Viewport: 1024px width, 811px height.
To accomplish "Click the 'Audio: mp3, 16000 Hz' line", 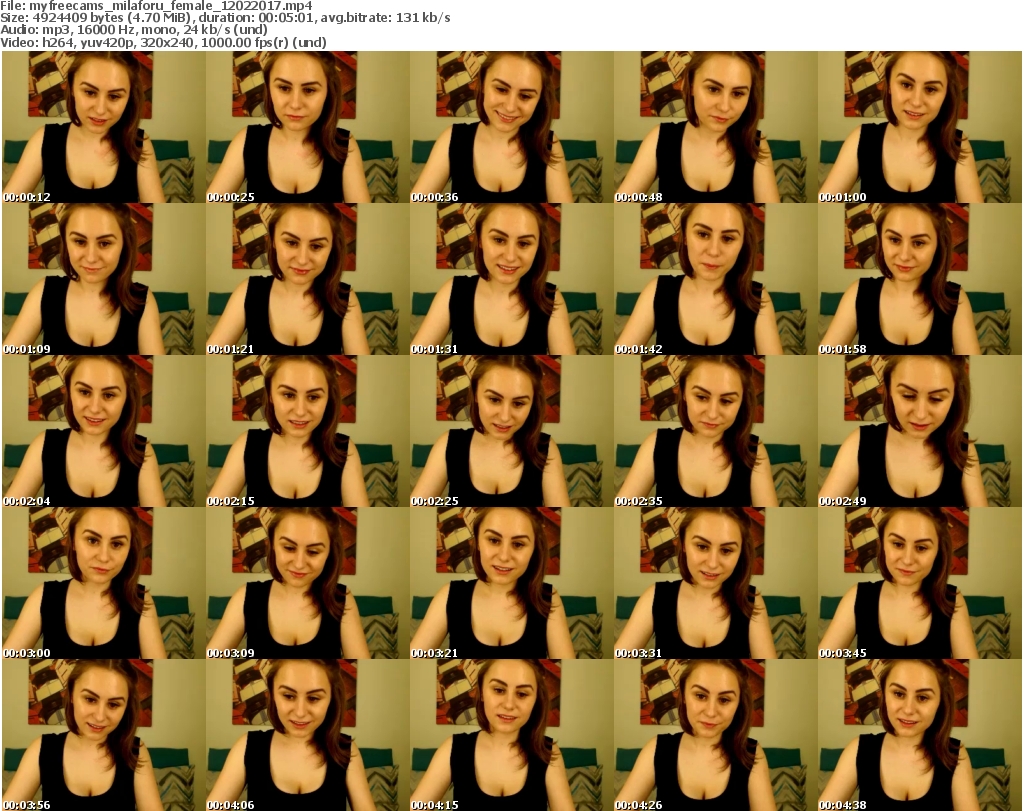I will click(x=134, y=30).
